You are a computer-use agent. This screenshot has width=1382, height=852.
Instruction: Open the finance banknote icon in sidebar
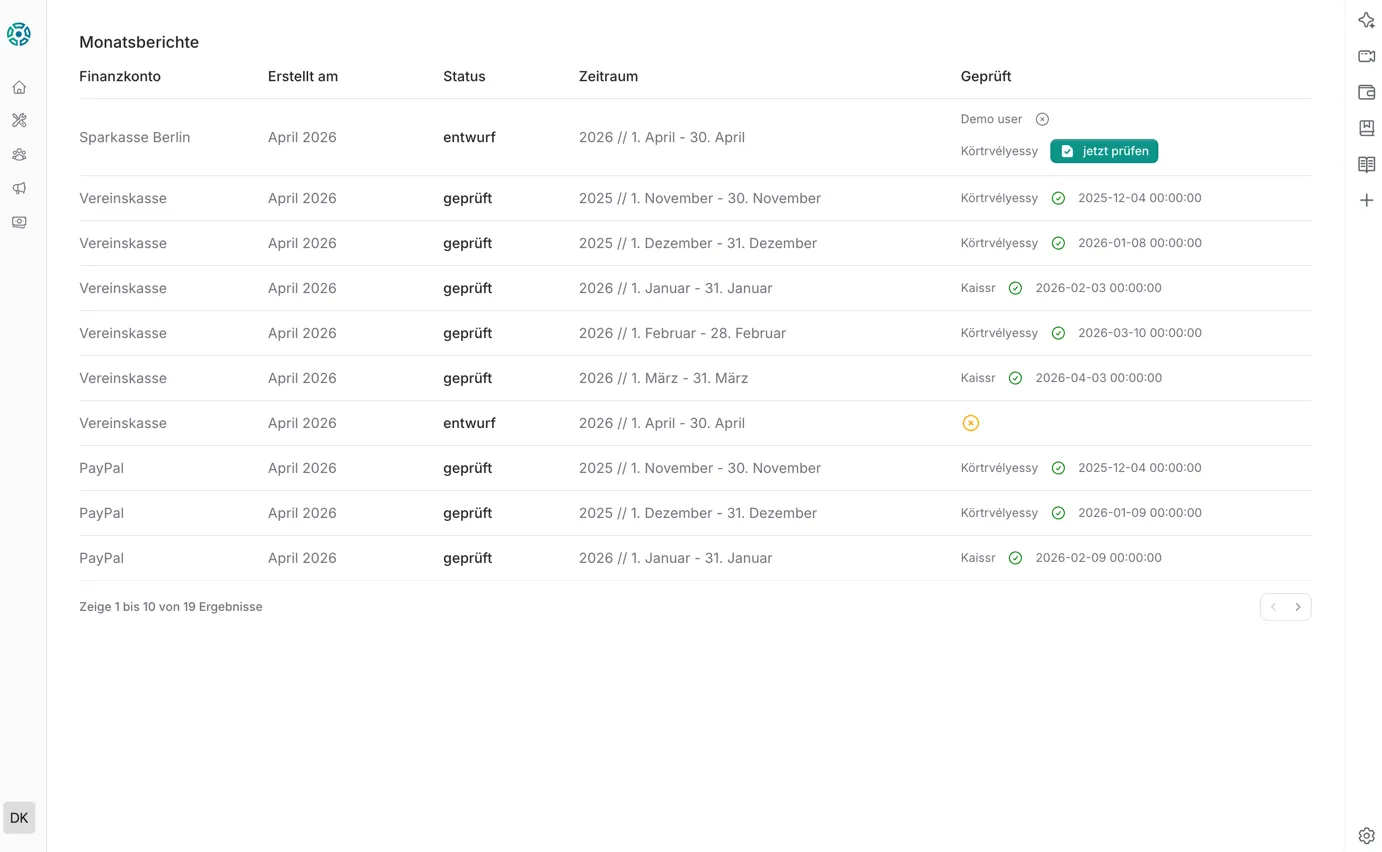click(19, 222)
